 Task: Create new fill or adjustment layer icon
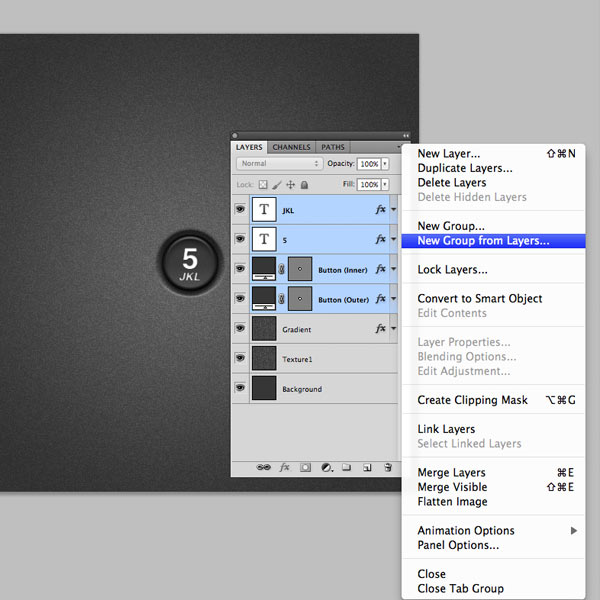pyautogui.click(x=327, y=467)
